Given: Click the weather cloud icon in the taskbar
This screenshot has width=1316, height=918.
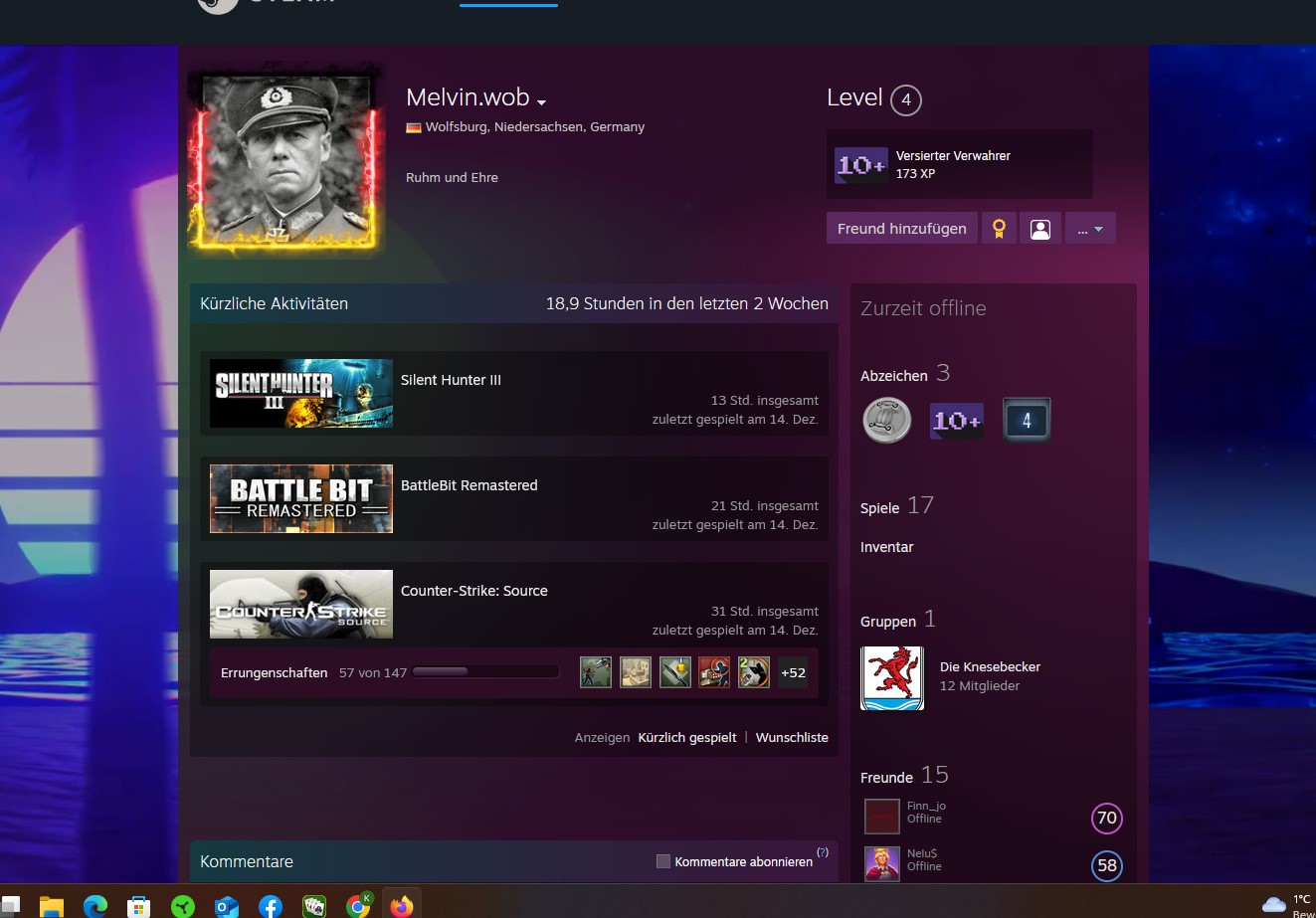Looking at the screenshot, I should click(1274, 904).
